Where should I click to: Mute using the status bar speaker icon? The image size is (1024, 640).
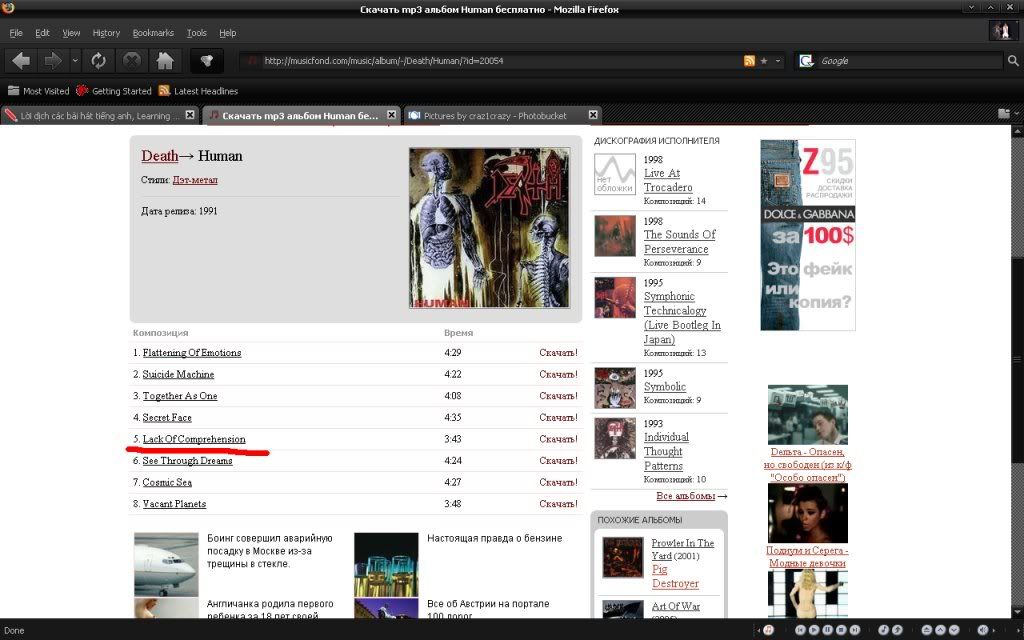coord(982,630)
